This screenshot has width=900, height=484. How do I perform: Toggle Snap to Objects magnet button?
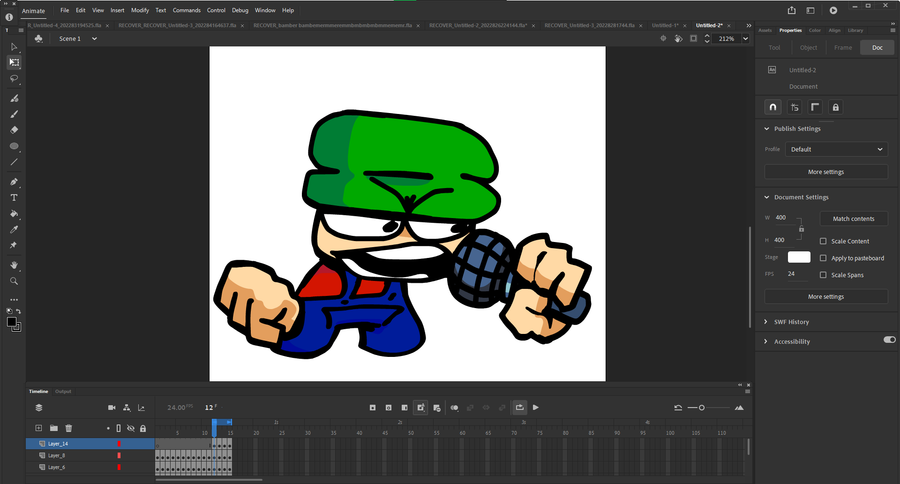click(773, 107)
